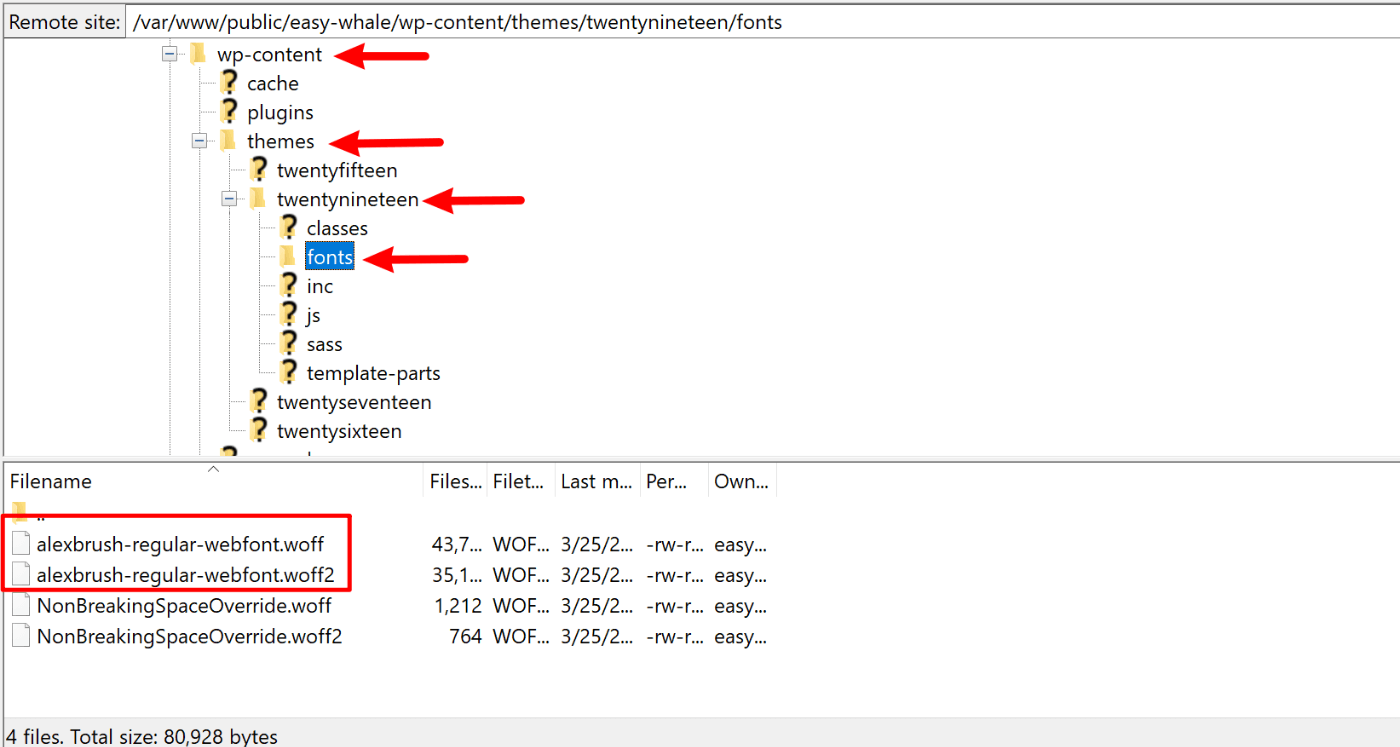The width and height of the screenshot is (1400, 747).
Task: Select the twentyseventeen theme folder
Action: (x=354, y=403)
